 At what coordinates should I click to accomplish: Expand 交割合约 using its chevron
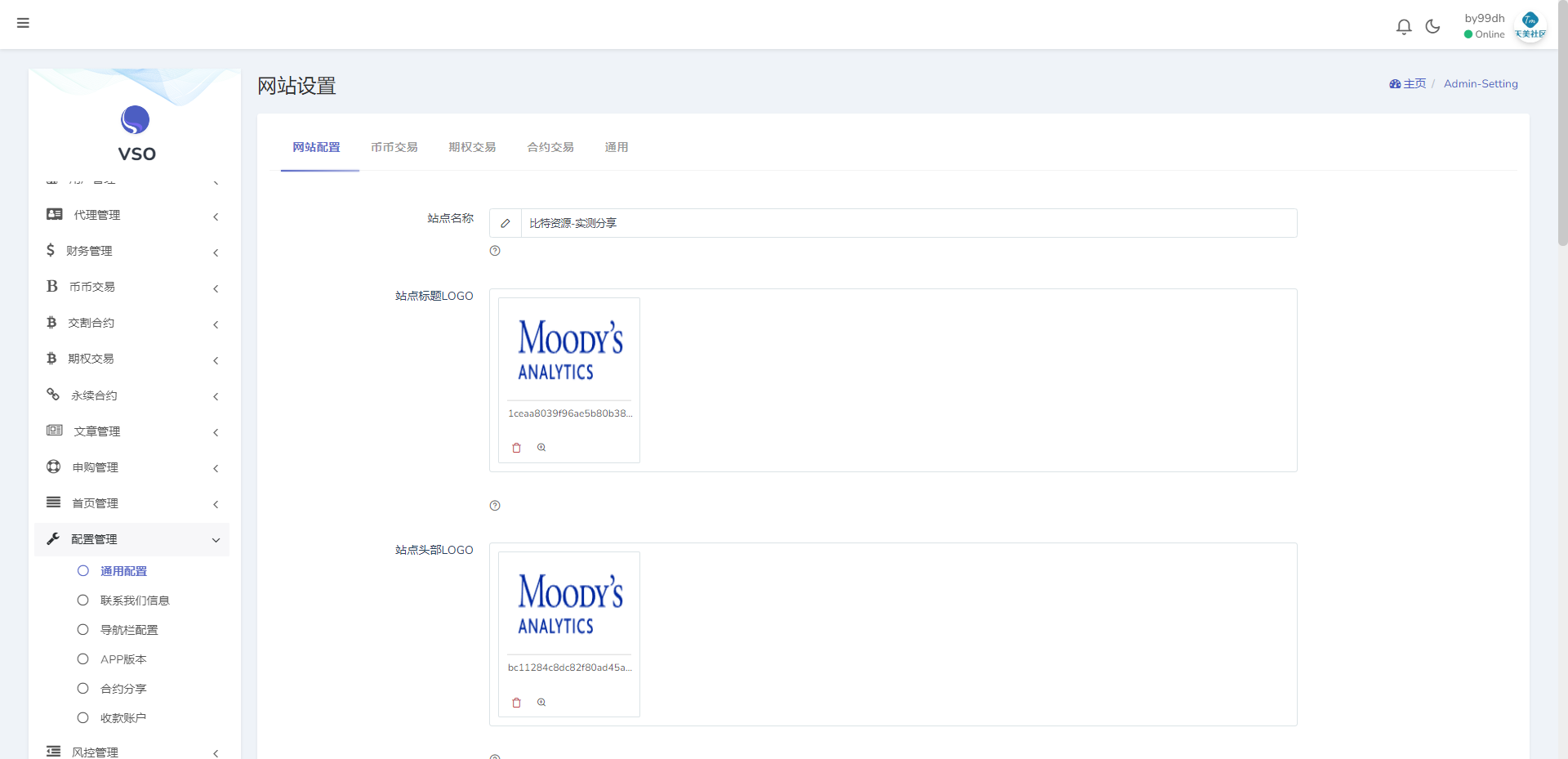(x=216, y=324)
